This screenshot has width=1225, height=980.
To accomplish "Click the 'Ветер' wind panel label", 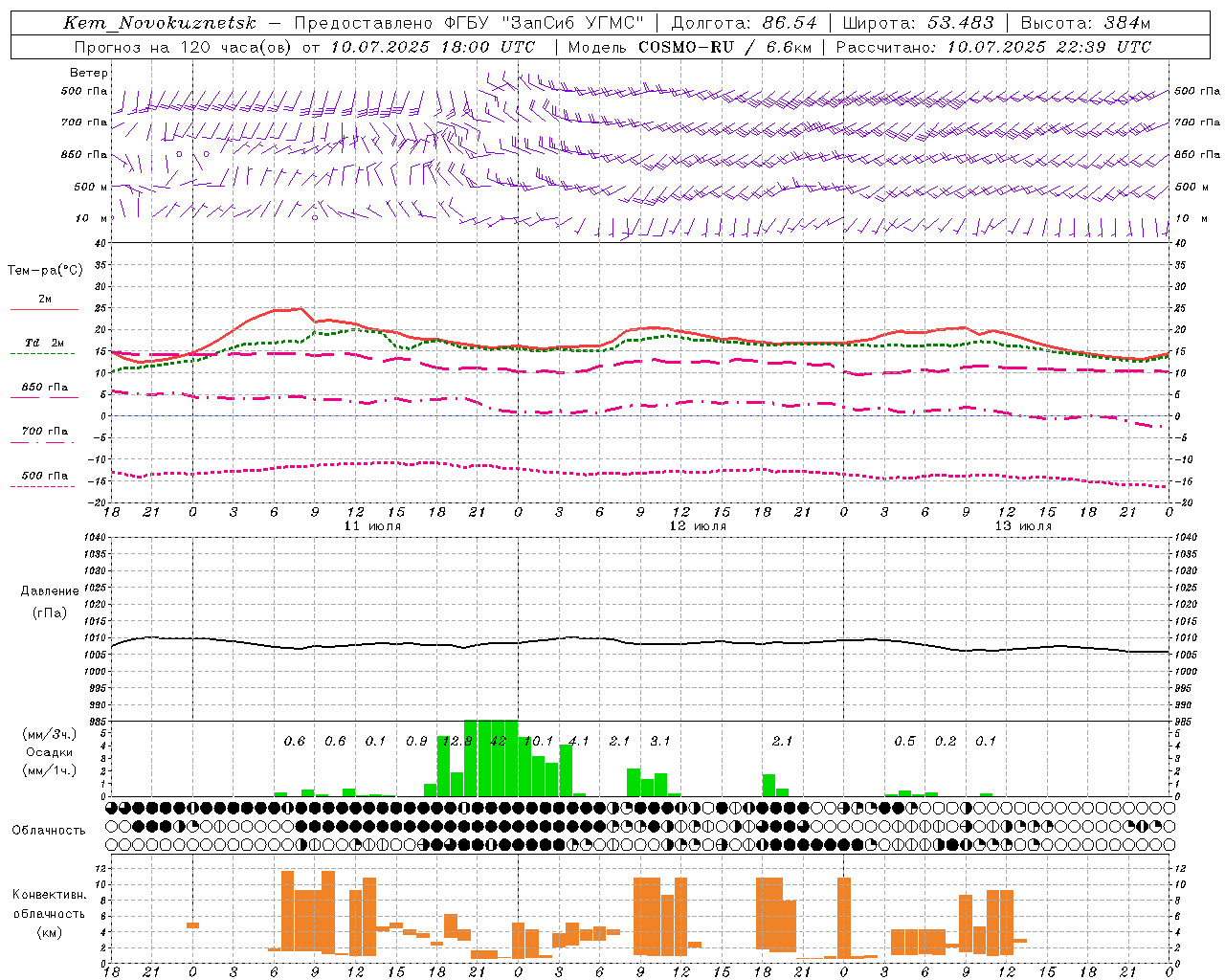I will click(x=89, y=73).
